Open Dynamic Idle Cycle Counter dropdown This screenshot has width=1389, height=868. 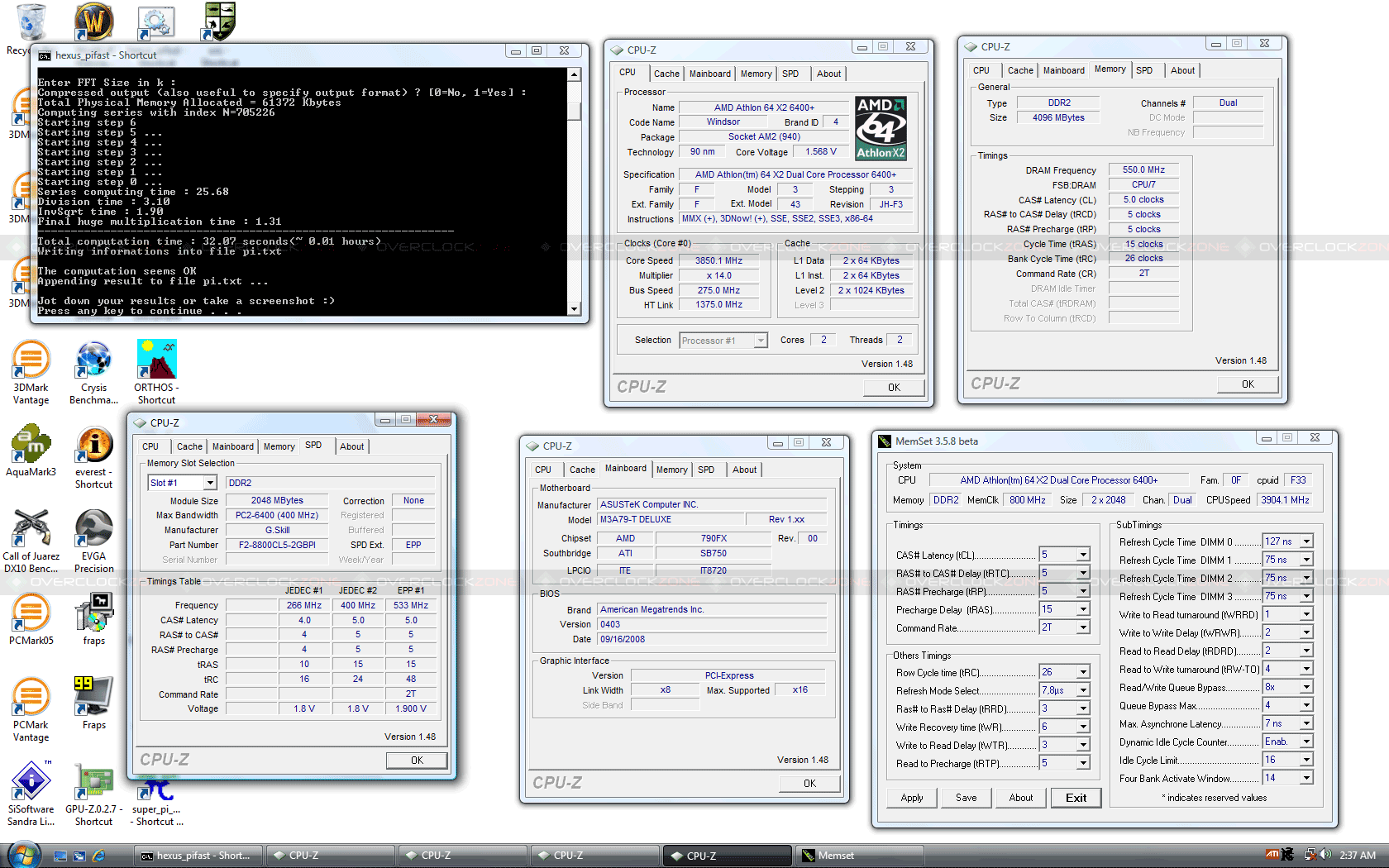[1306, 742]
